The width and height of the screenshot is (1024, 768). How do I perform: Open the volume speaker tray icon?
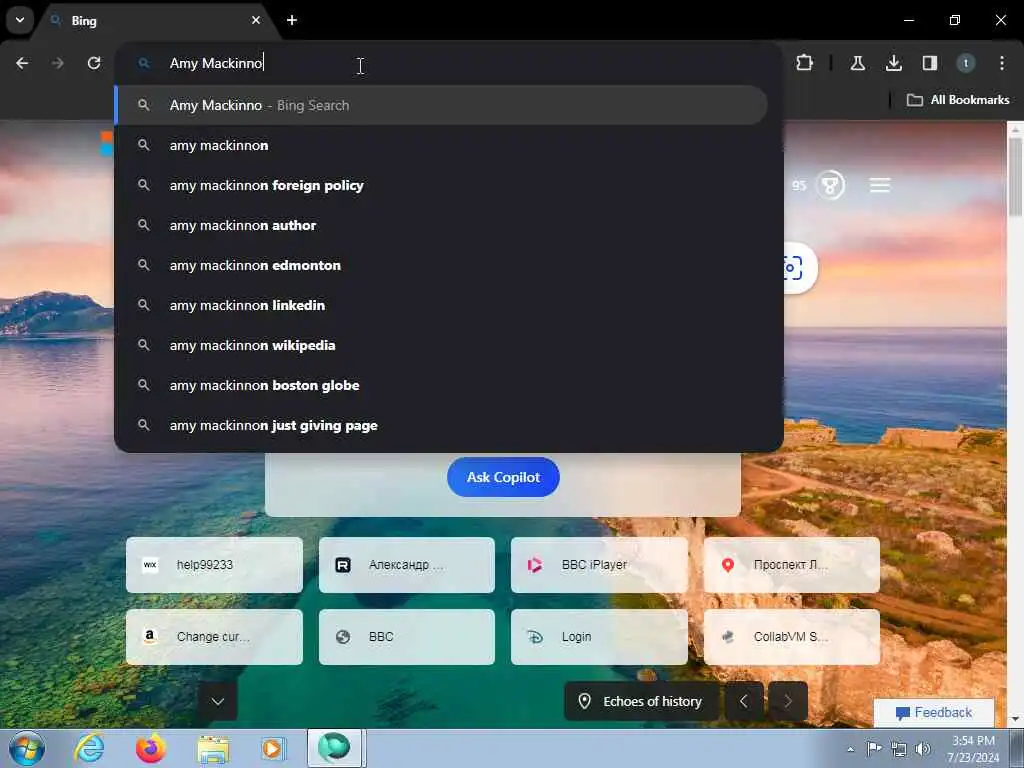(x=923, y=749)
